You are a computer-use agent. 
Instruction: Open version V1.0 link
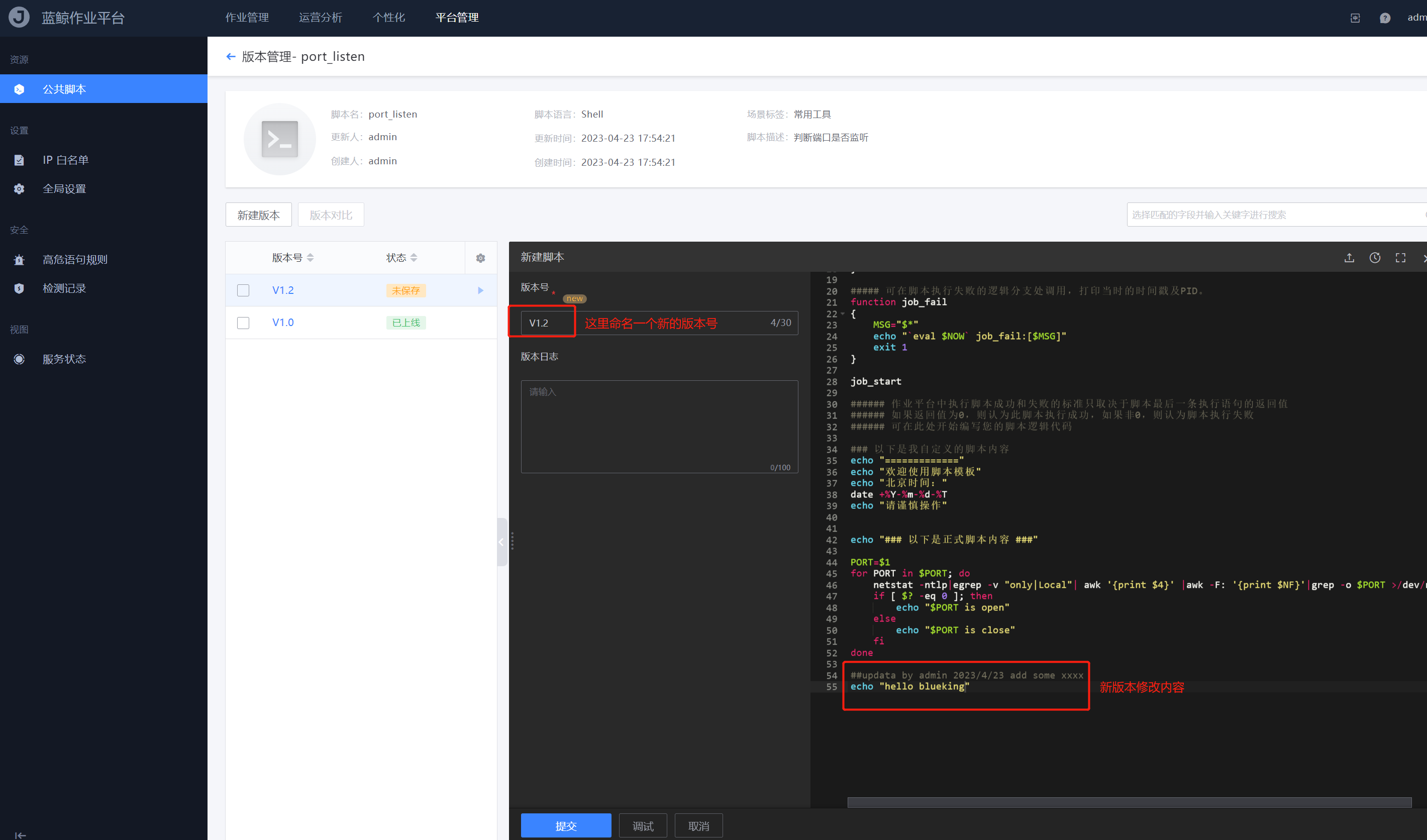[283, 323]
